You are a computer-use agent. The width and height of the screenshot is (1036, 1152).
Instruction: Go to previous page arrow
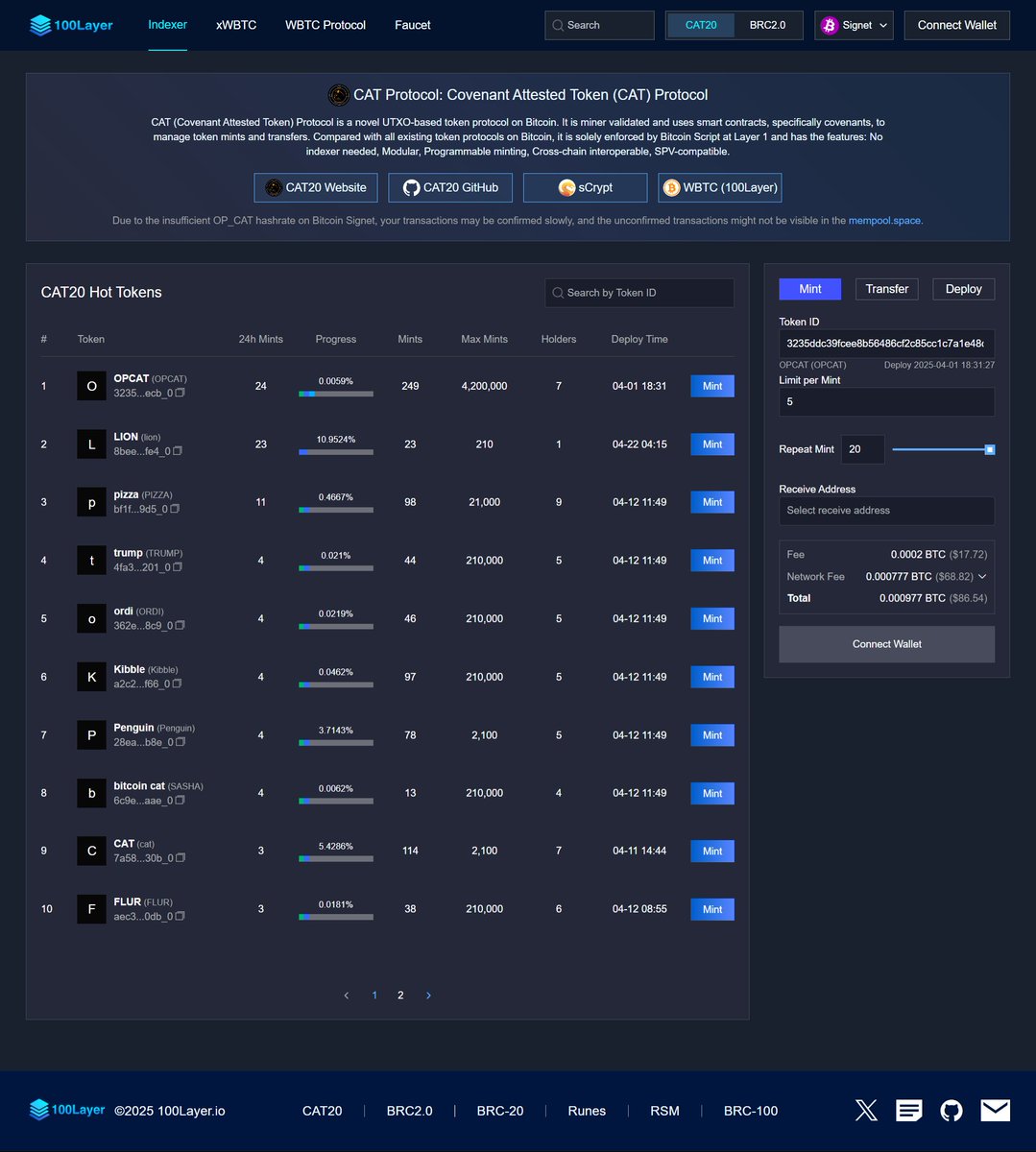coord(347,996)
